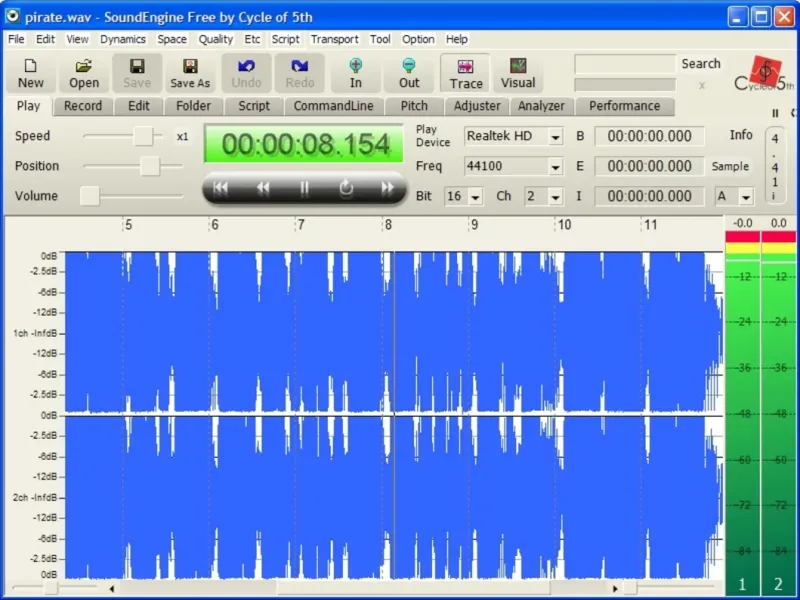Select the Play tab
The image size is (800, 600).
point(28,106)
